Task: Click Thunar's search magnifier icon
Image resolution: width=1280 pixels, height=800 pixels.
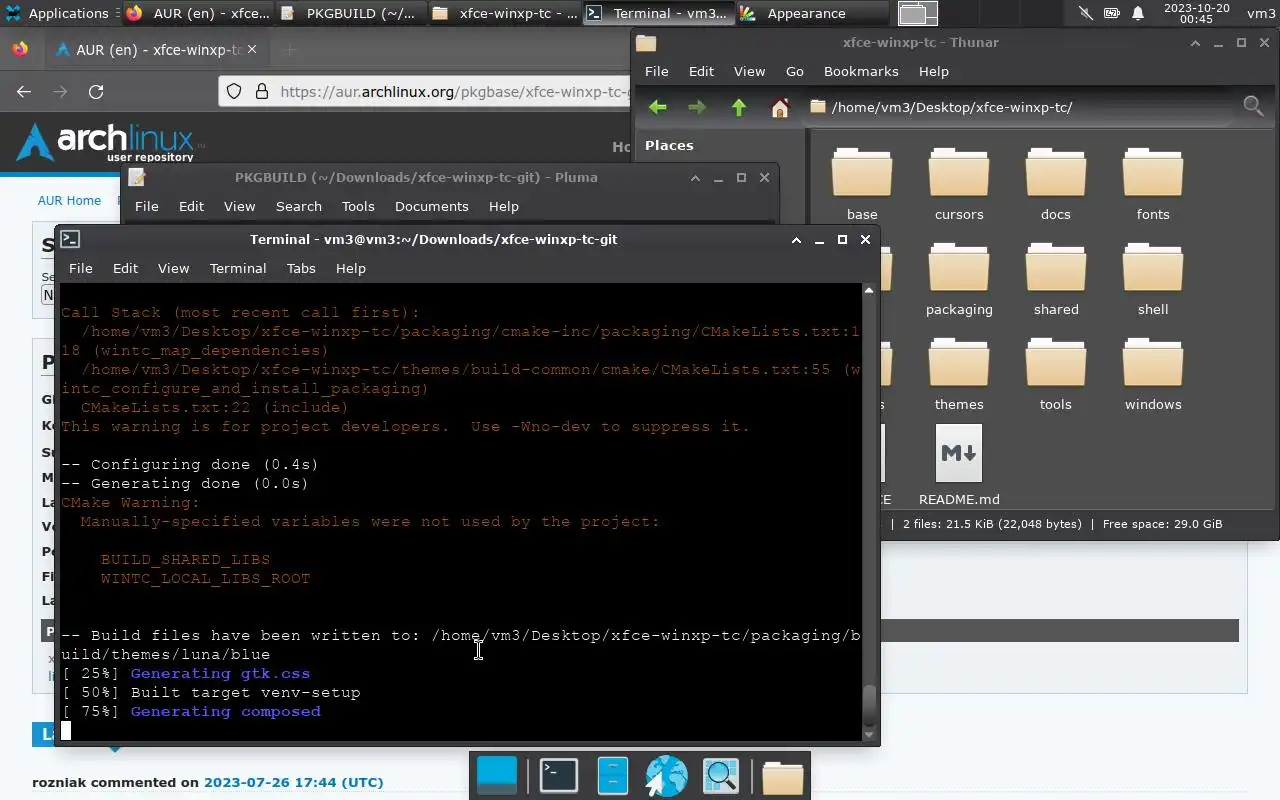Action: tap(1253, 106)
